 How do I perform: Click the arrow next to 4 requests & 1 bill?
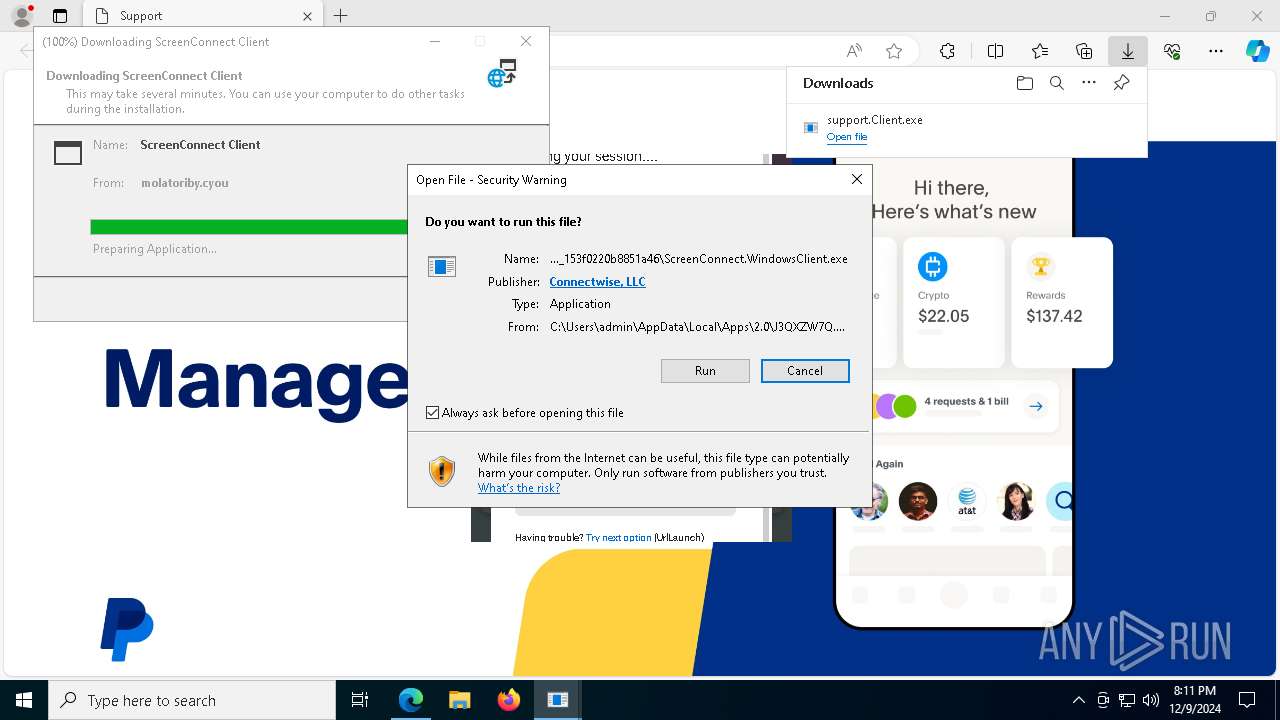[x=1036, y=406]
